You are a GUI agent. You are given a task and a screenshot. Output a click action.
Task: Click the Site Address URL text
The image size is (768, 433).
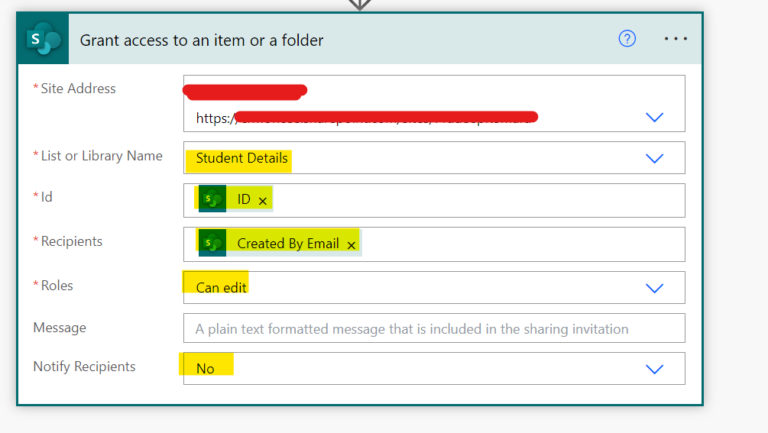tap(366, 118)
